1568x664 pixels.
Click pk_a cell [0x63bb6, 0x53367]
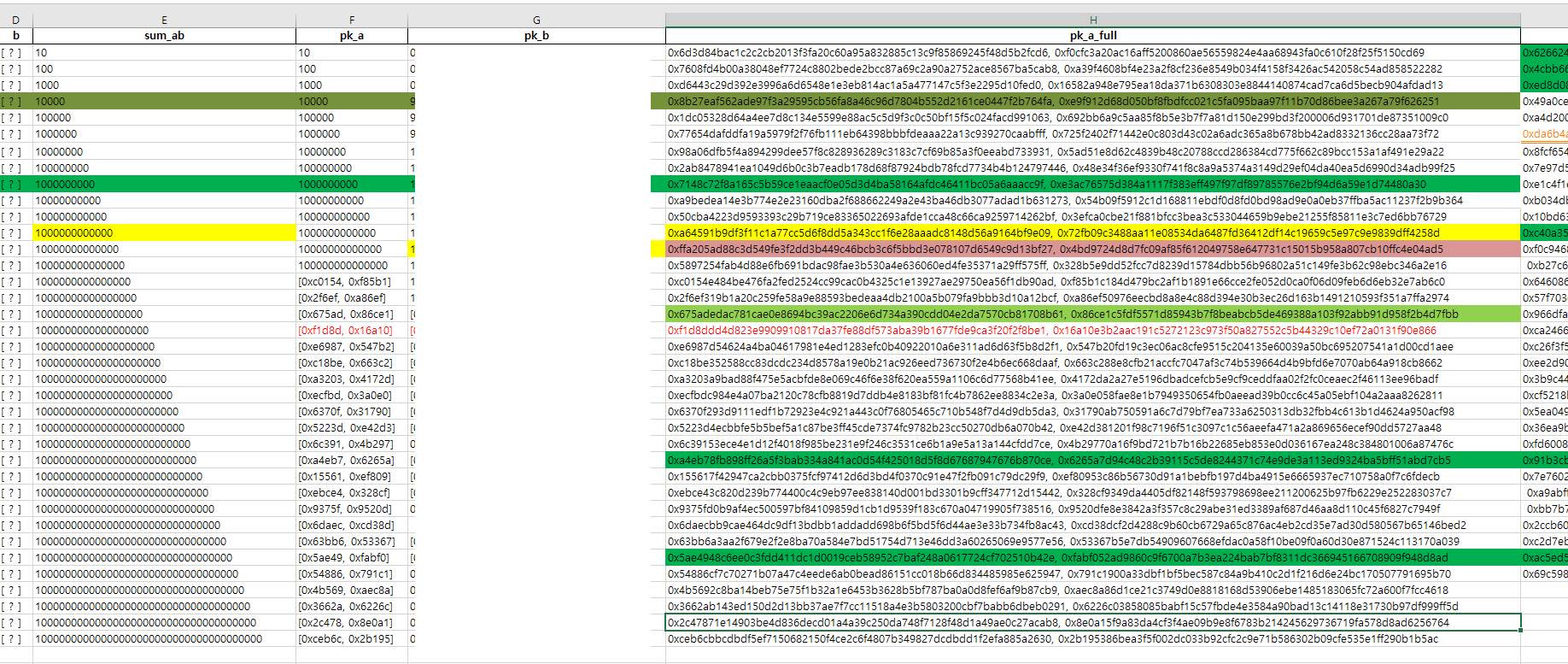[x=352, y=541]
